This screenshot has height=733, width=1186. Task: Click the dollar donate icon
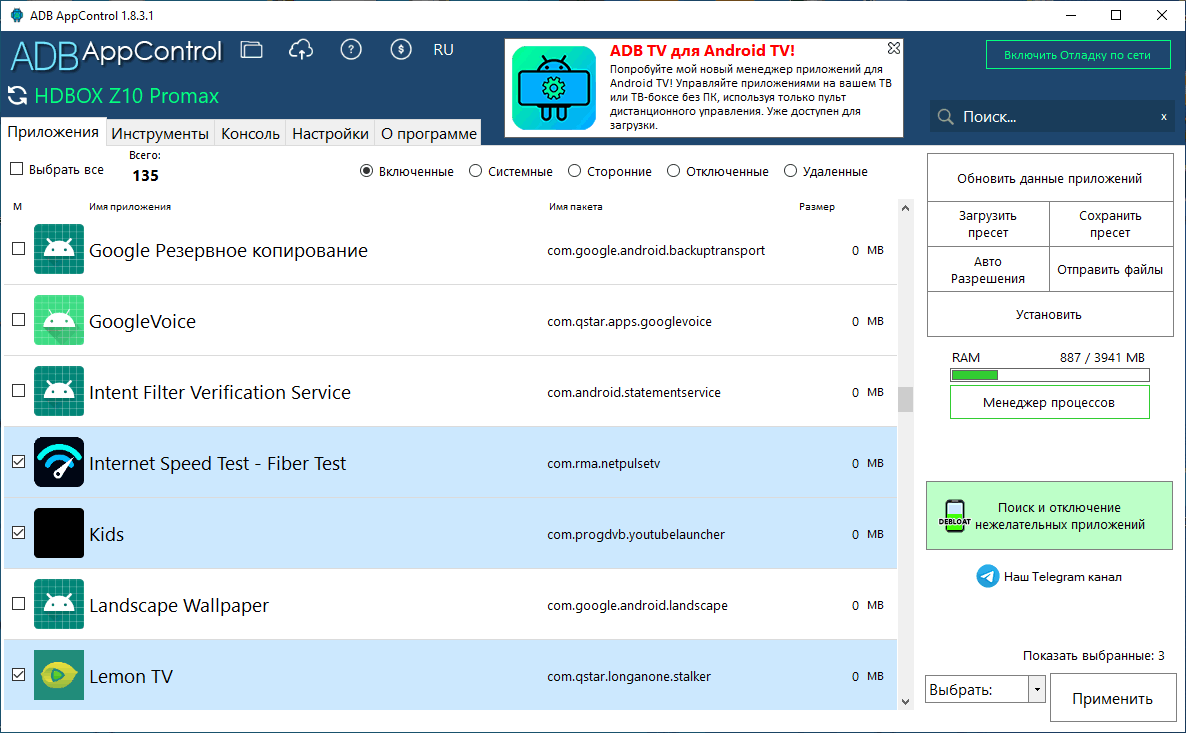pyautogui.click(x=401, y=50)
